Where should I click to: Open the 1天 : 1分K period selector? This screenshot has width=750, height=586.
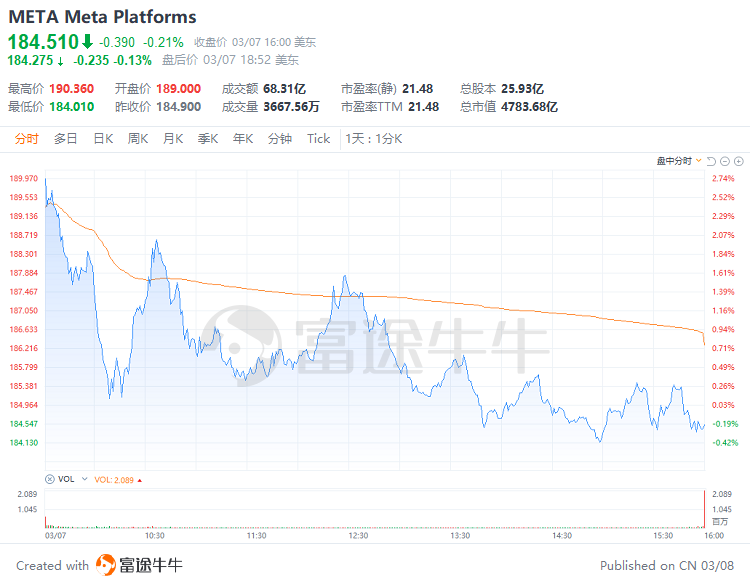click(x=374, y=139)
